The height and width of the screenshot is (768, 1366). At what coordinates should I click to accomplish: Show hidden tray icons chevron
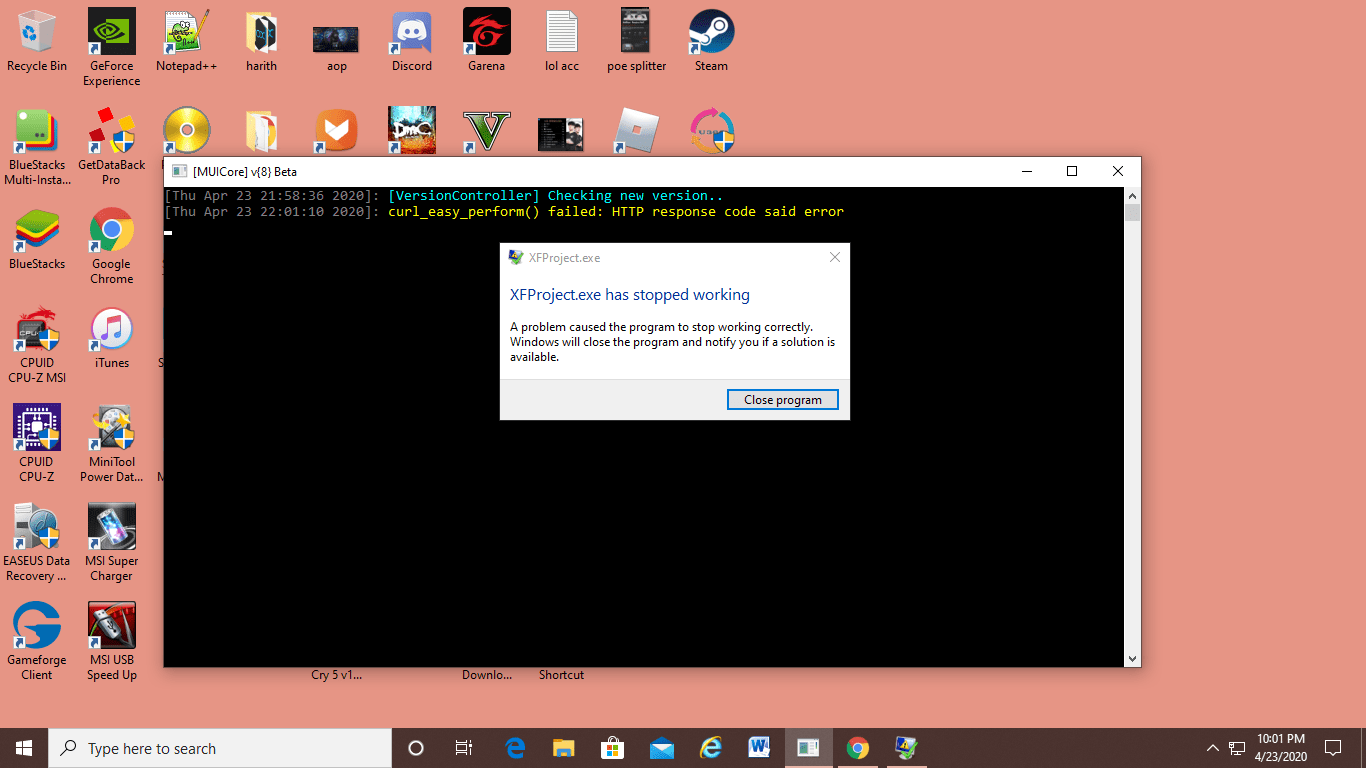1213,748
